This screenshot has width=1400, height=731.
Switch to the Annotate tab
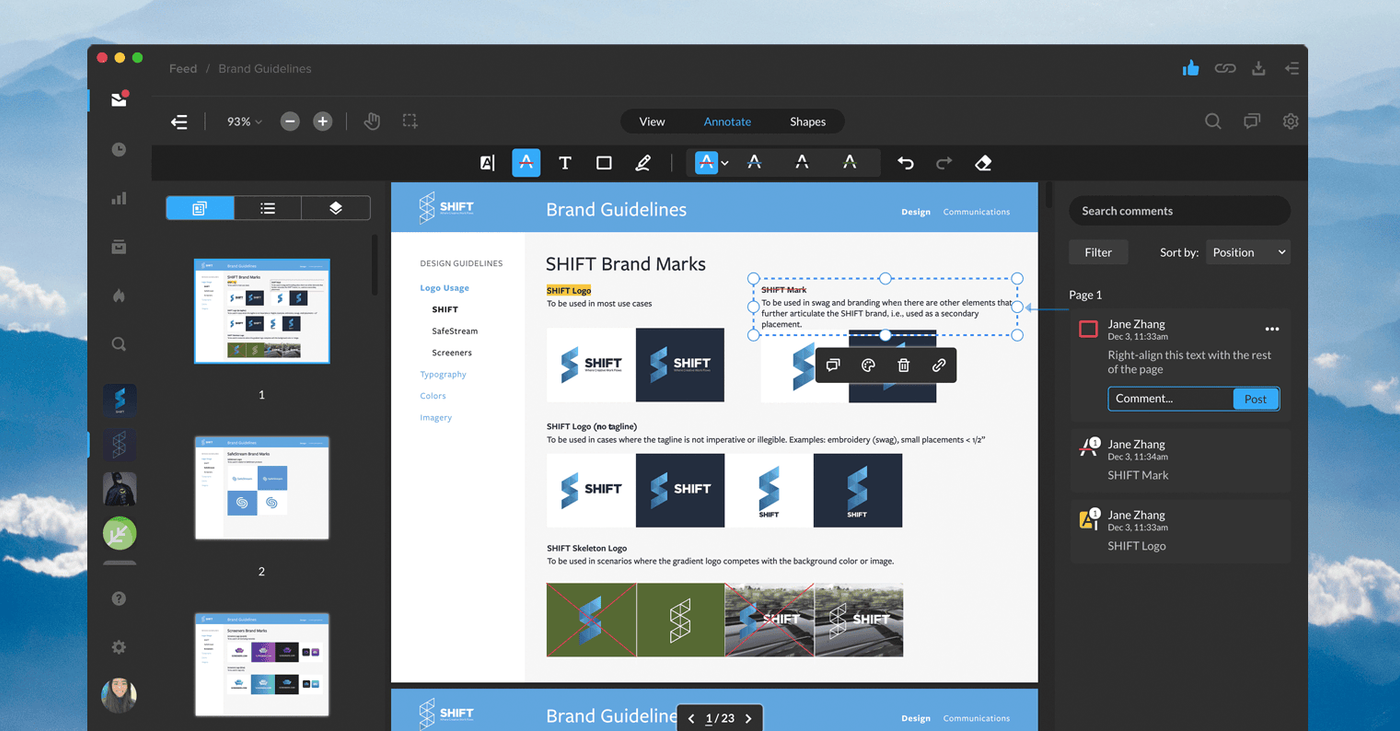(x=727, y=122)
